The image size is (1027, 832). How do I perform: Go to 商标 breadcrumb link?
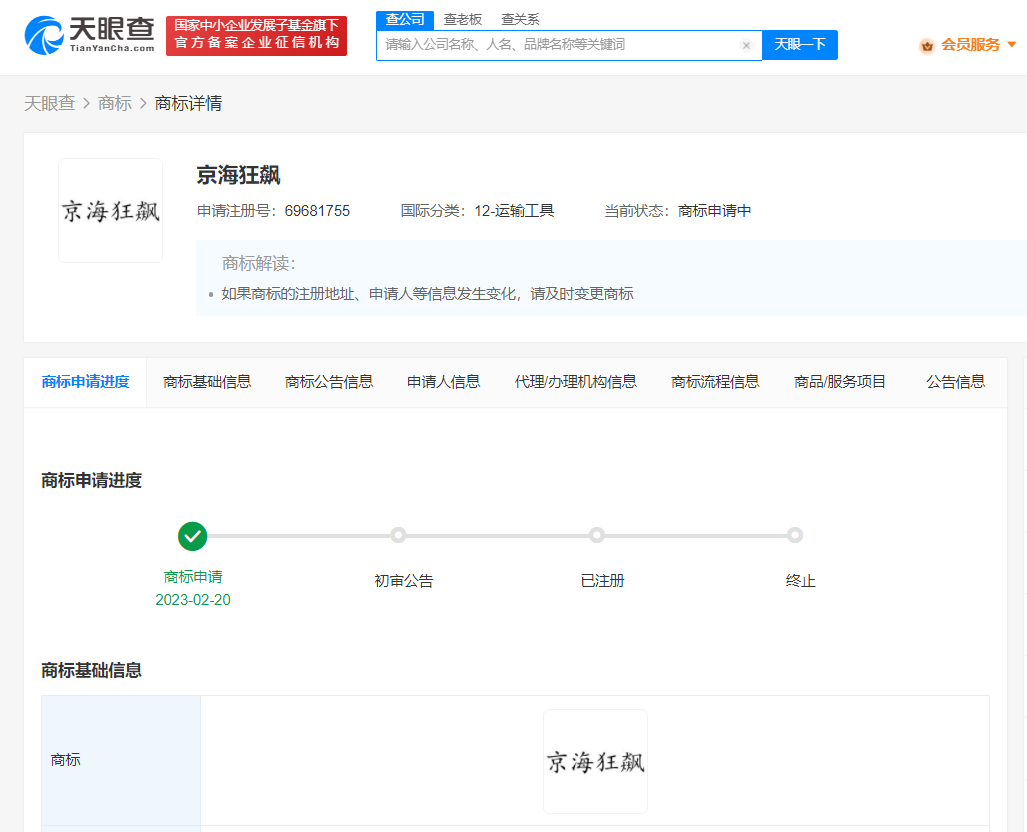(x=115, y=104)
